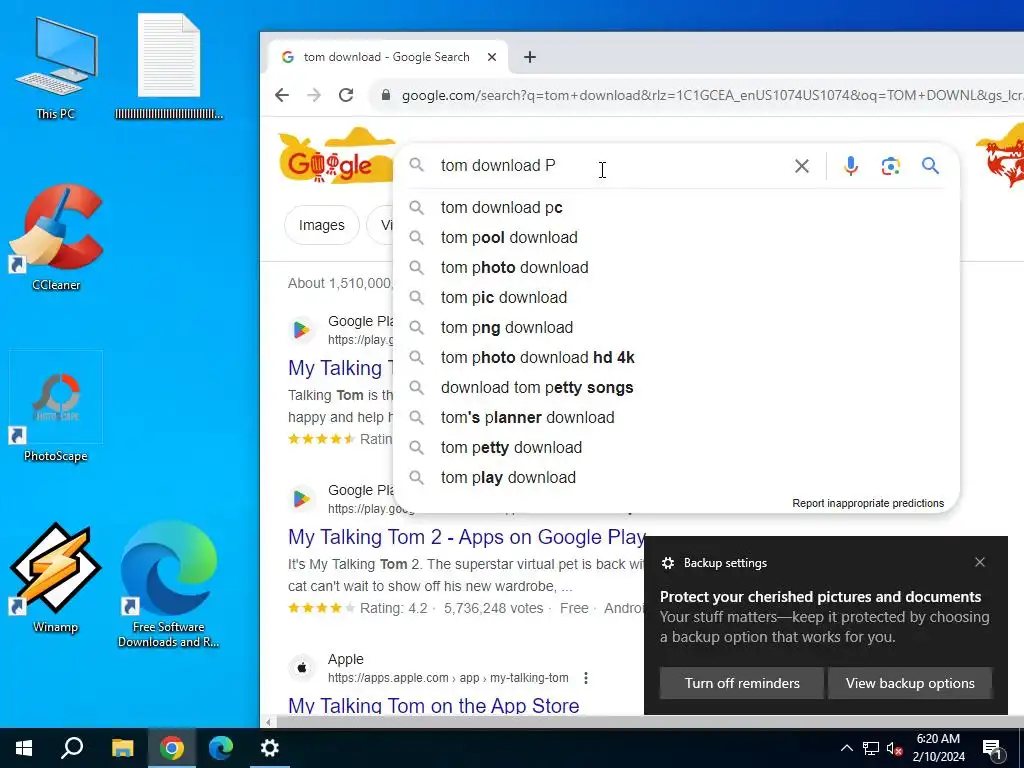
Task: Click the network status tray icon
Action: (x=871, y=748)
